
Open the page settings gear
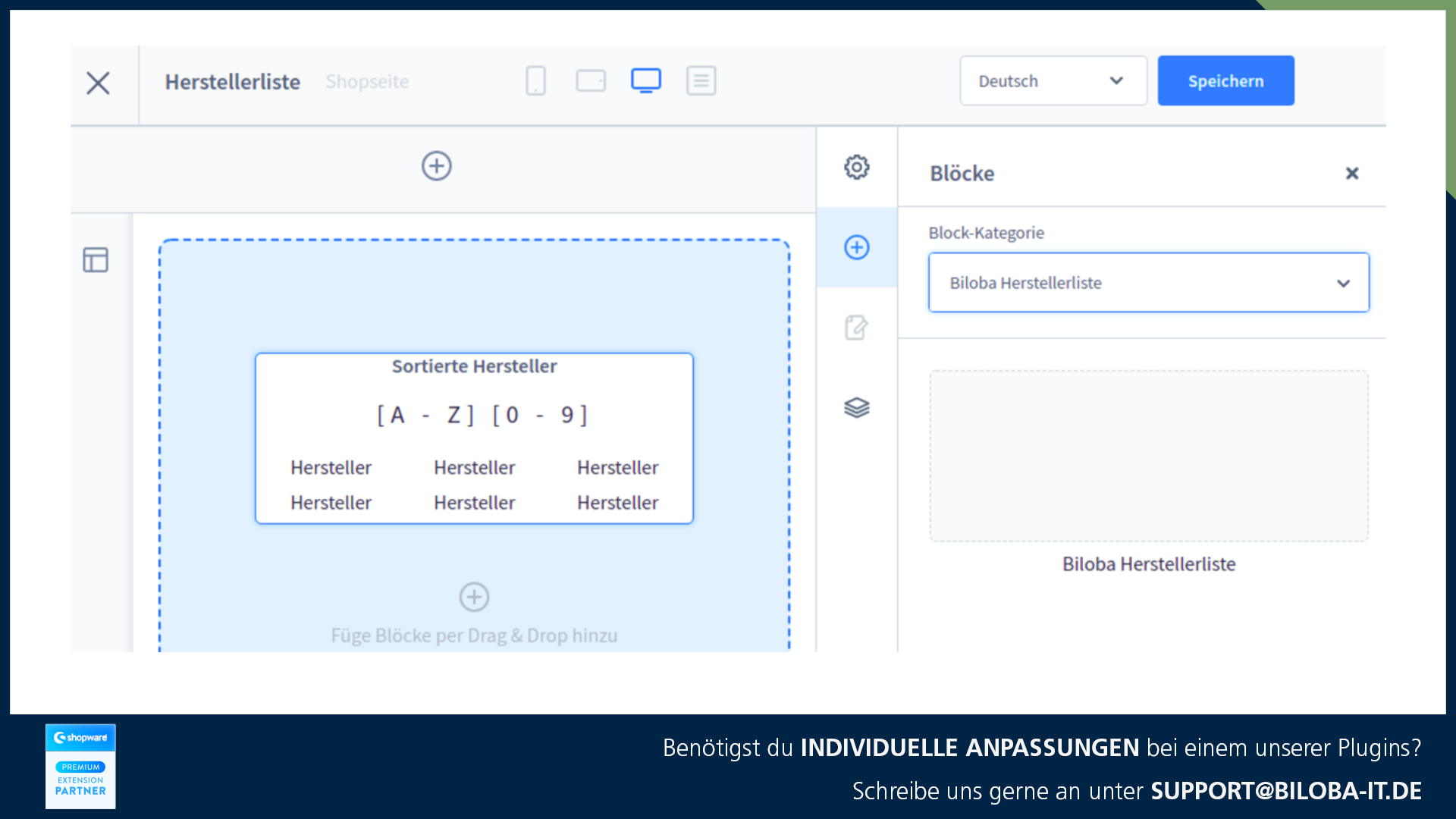(x=857, y=167)
